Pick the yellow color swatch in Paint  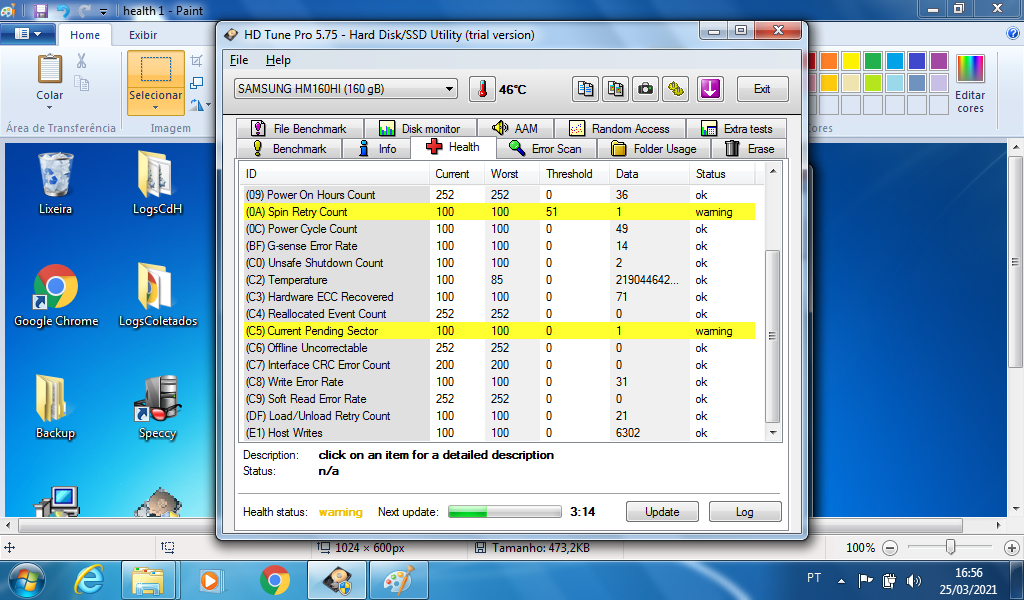tap(850, 61)
